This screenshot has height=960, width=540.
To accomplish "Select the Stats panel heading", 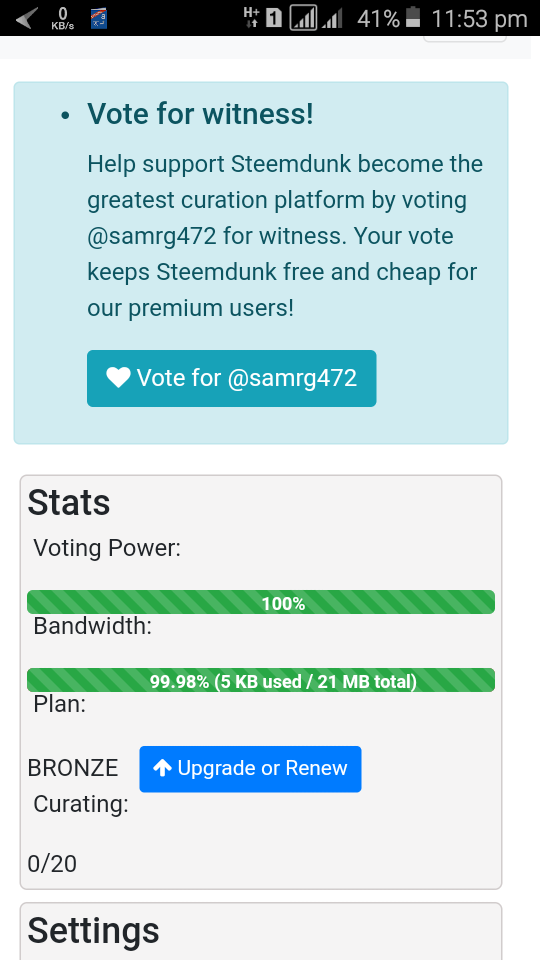I will pyautogui.click(x=69, y=503).
